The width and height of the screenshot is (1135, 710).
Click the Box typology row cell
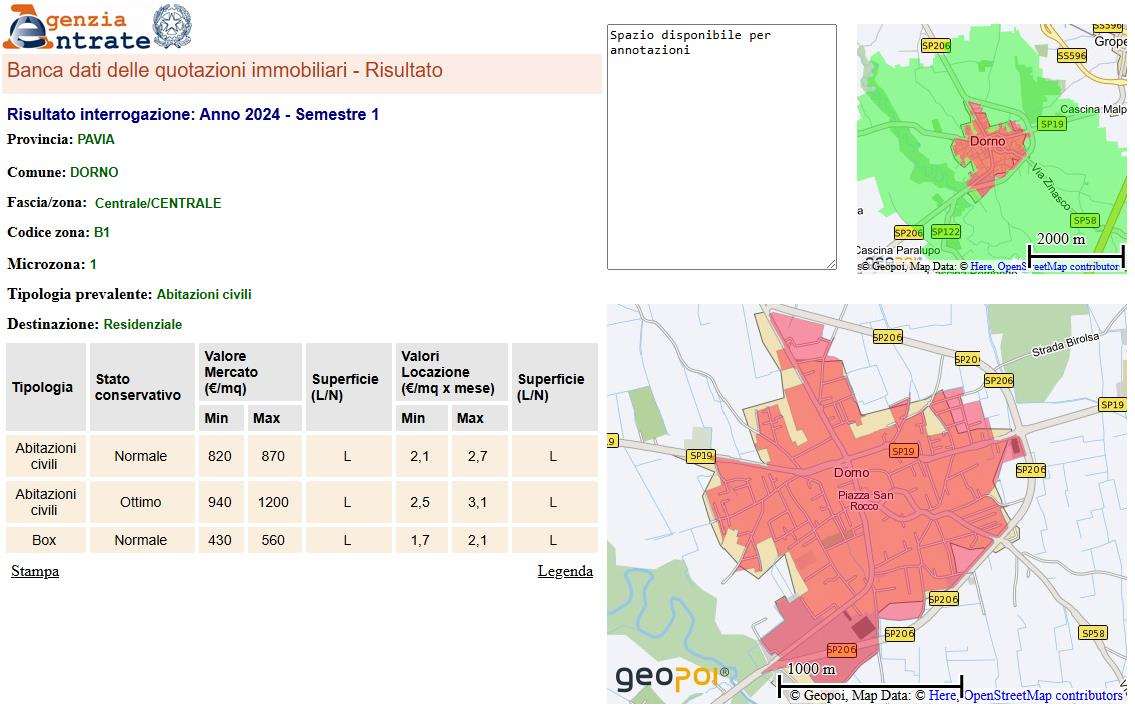coord(45,540)
